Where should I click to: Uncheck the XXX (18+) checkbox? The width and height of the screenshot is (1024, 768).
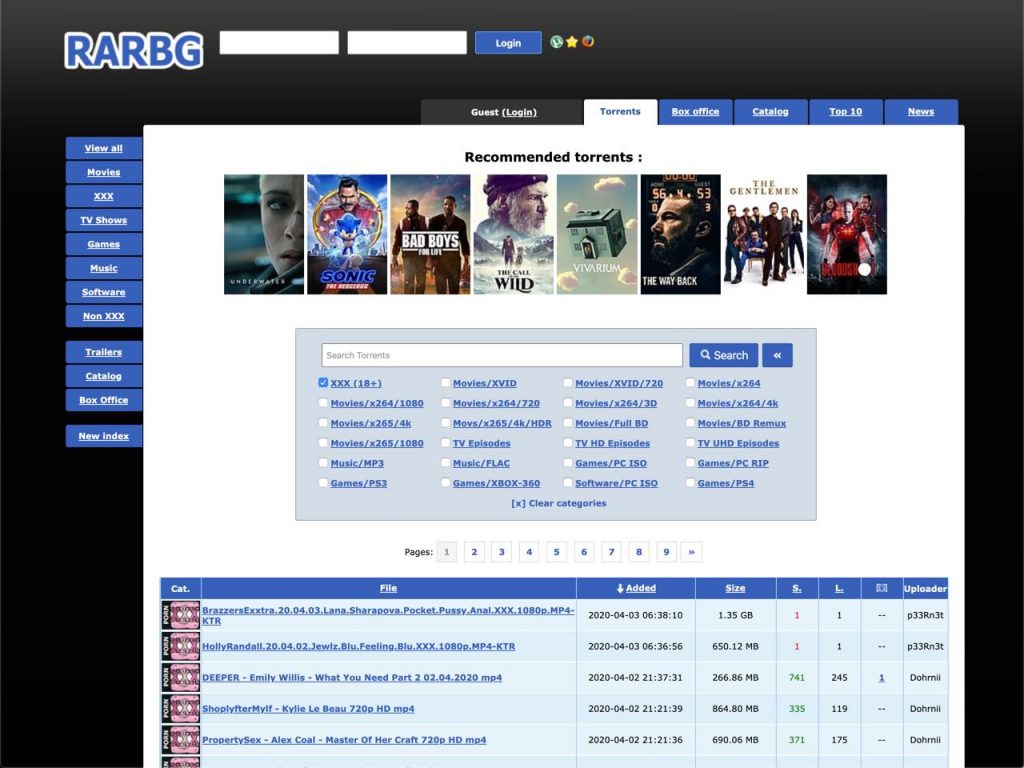point(323,383)
